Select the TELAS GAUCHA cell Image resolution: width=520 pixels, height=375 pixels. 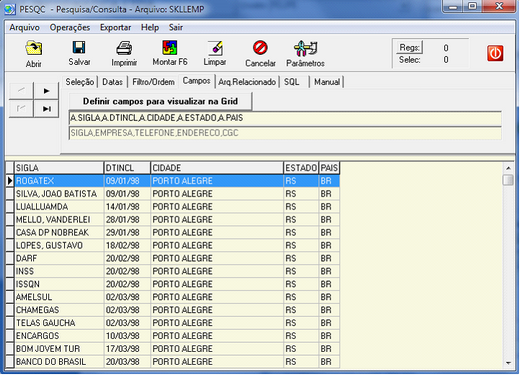(x=59, y=323)
